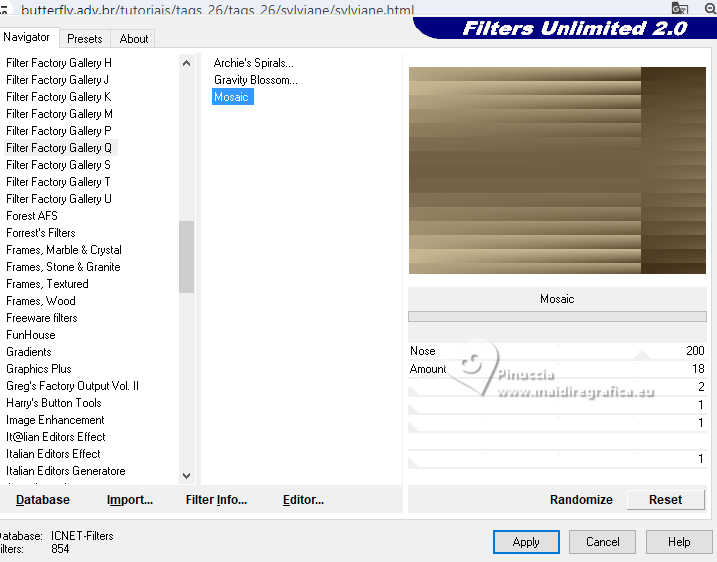Image resolution: width=717 pixels, height=562 pixels.
Task: Open the filter Editor...
Action: (303, 499)
